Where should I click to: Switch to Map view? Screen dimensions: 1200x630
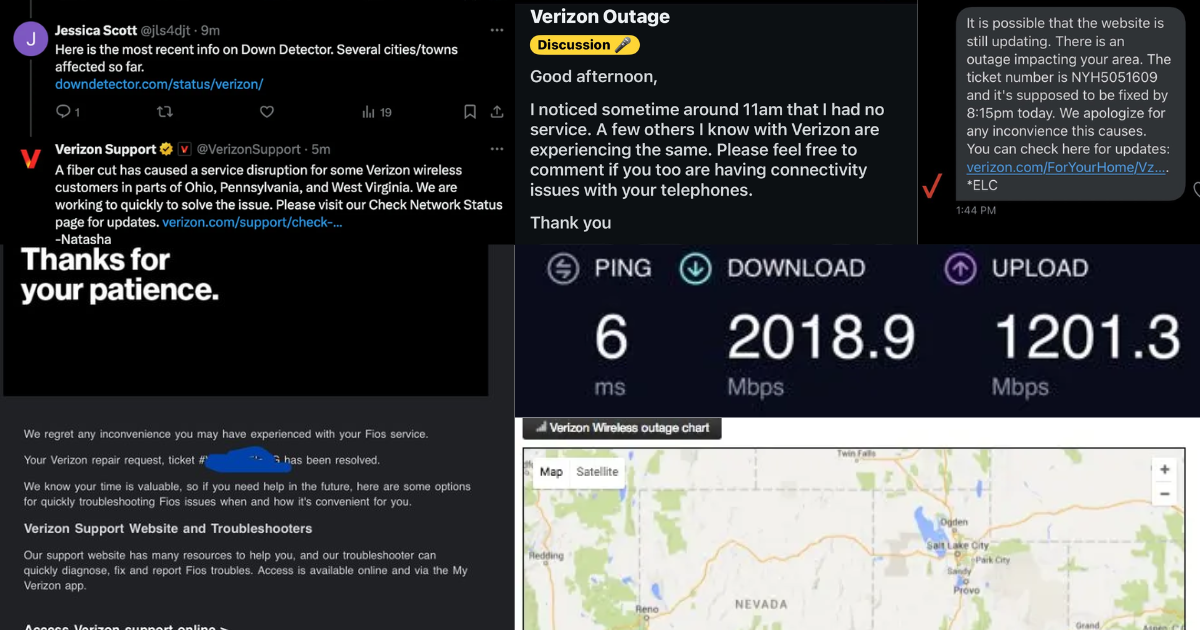pos(551,472)
